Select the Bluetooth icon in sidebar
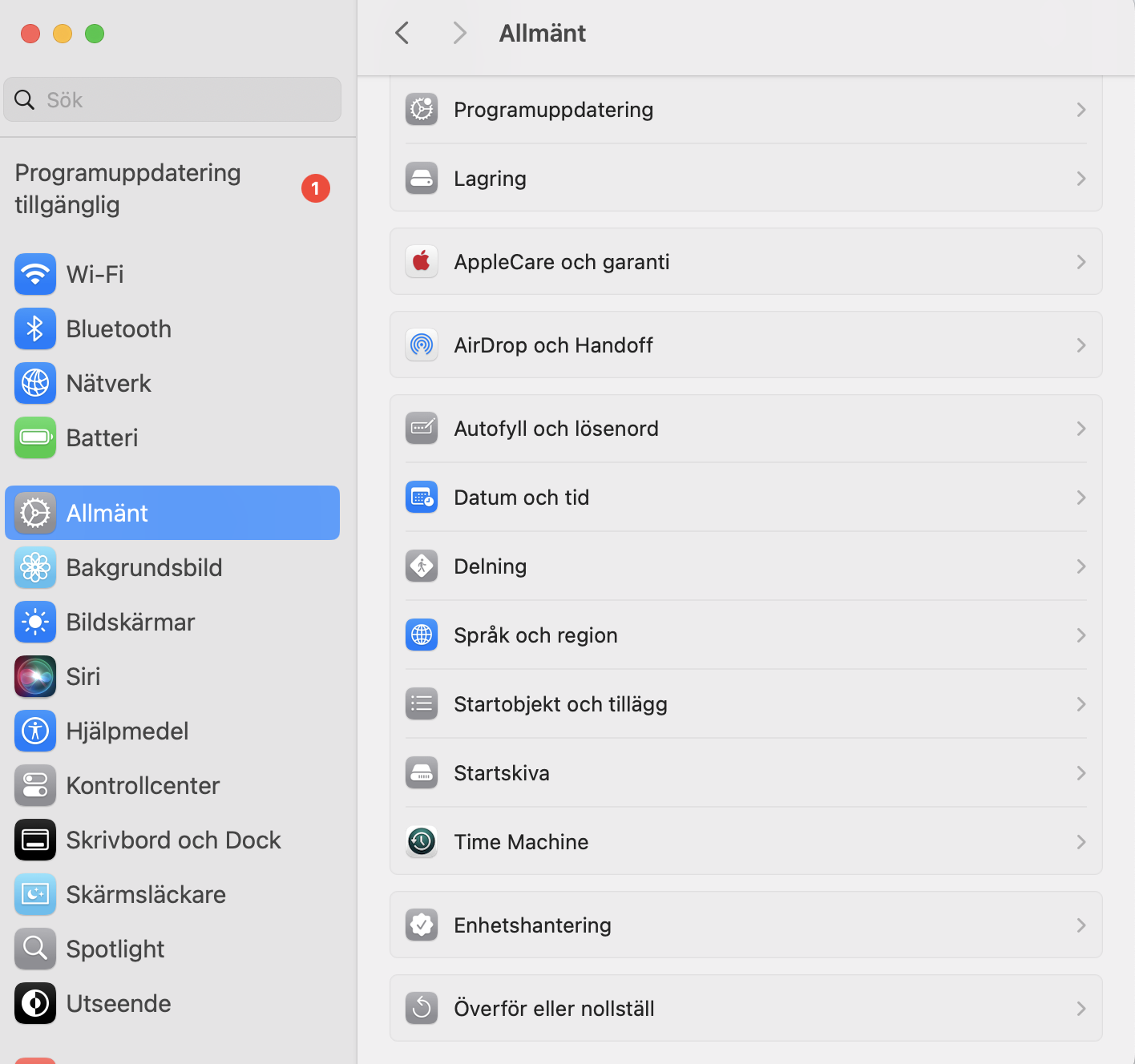This screenshot has width=1135, height=1064. click(35, 328)
